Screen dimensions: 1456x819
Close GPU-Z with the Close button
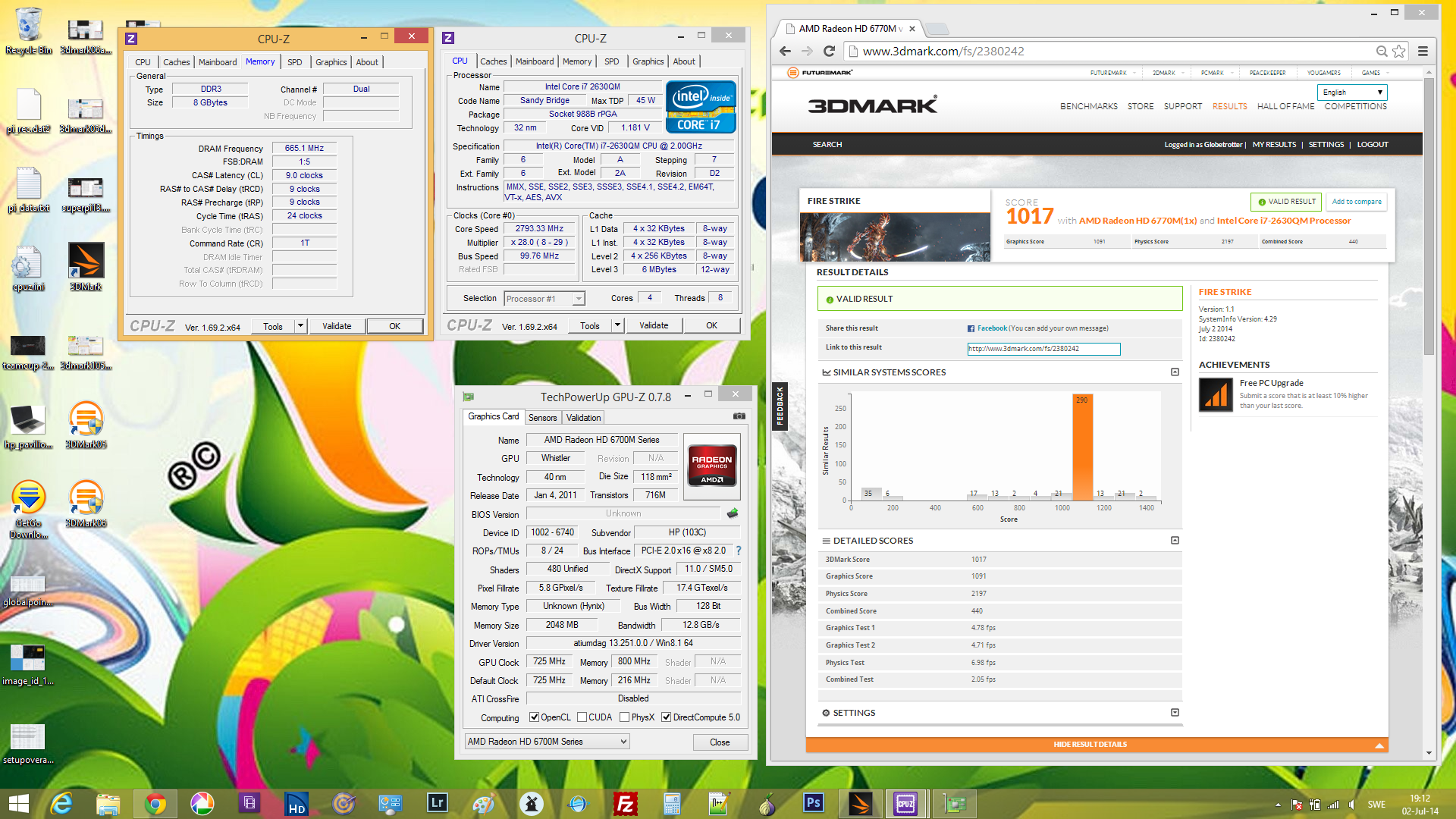tap(720, 742)
